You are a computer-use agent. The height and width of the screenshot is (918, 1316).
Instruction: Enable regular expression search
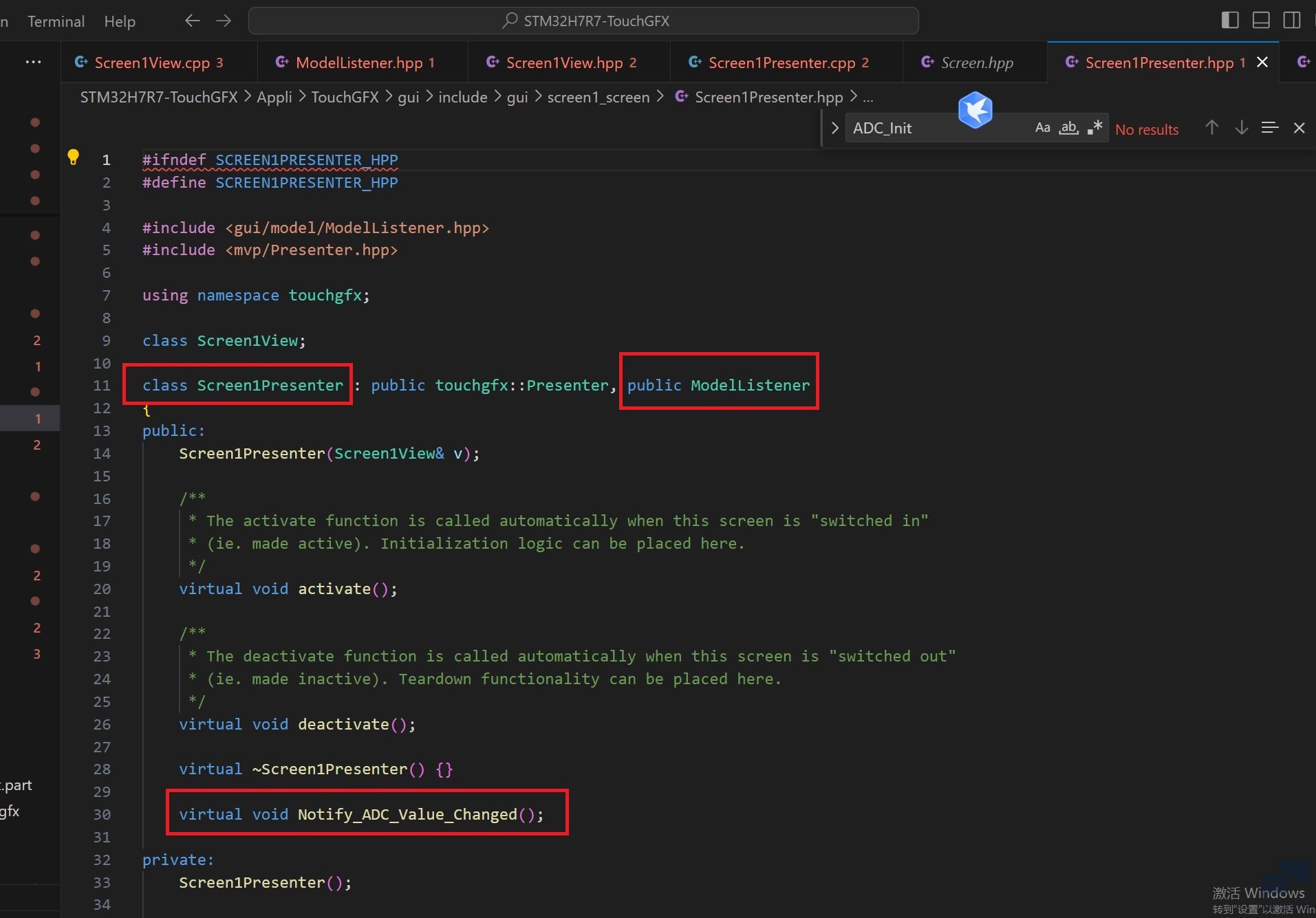1094,128
